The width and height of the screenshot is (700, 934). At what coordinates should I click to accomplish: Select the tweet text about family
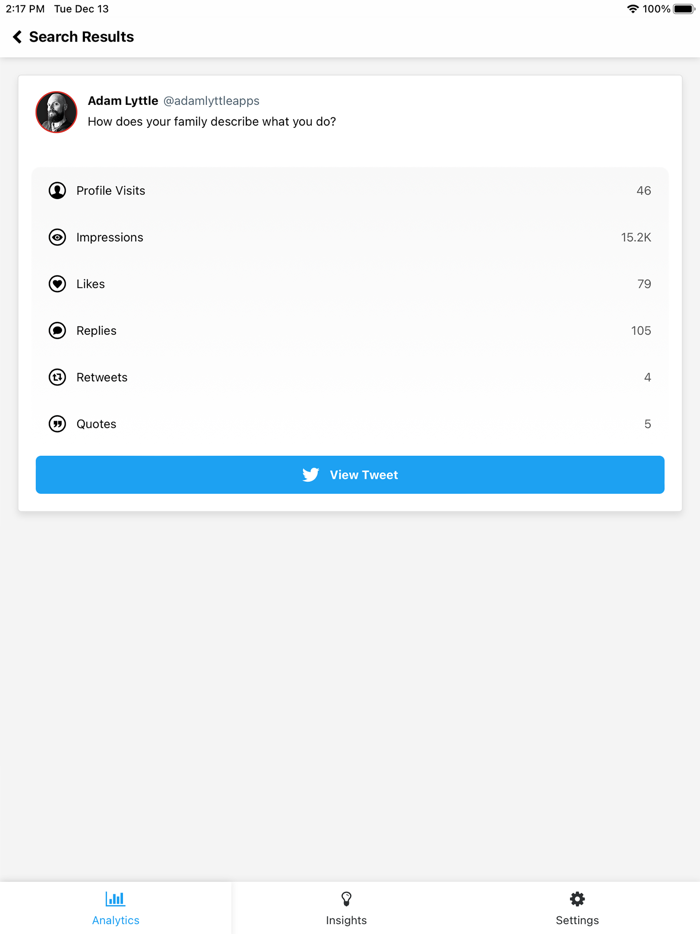click(x=211, y=121)
